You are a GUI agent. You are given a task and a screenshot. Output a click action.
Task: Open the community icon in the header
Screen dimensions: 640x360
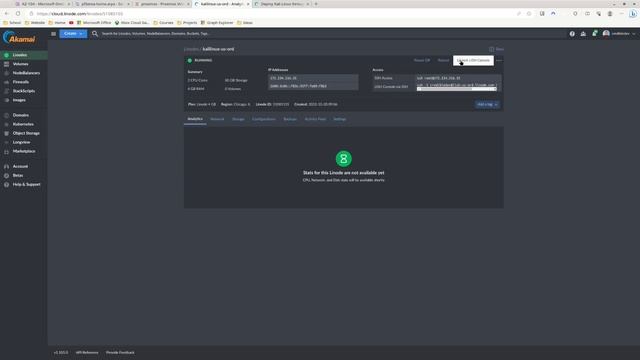click(x=583, y=34)
